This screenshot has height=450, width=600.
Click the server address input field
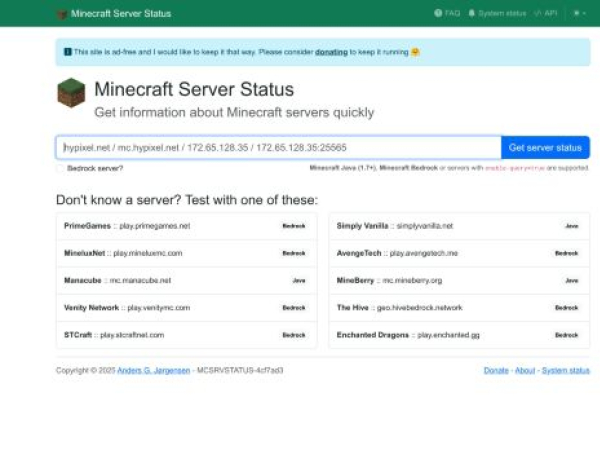(278, 147)
